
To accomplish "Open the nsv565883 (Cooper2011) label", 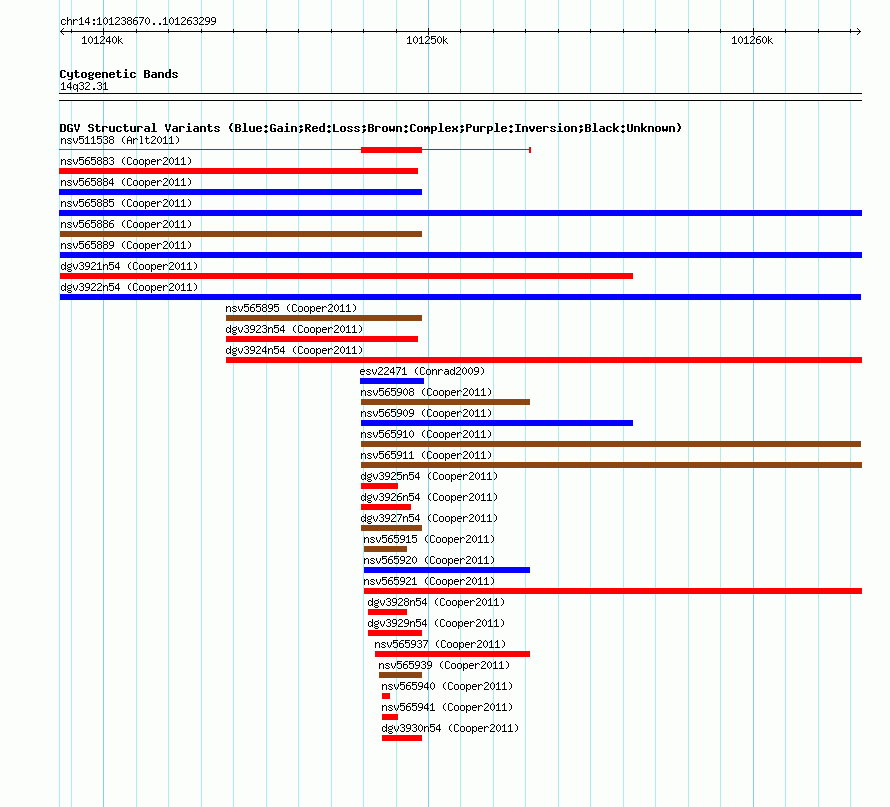I will coord(126,161).
